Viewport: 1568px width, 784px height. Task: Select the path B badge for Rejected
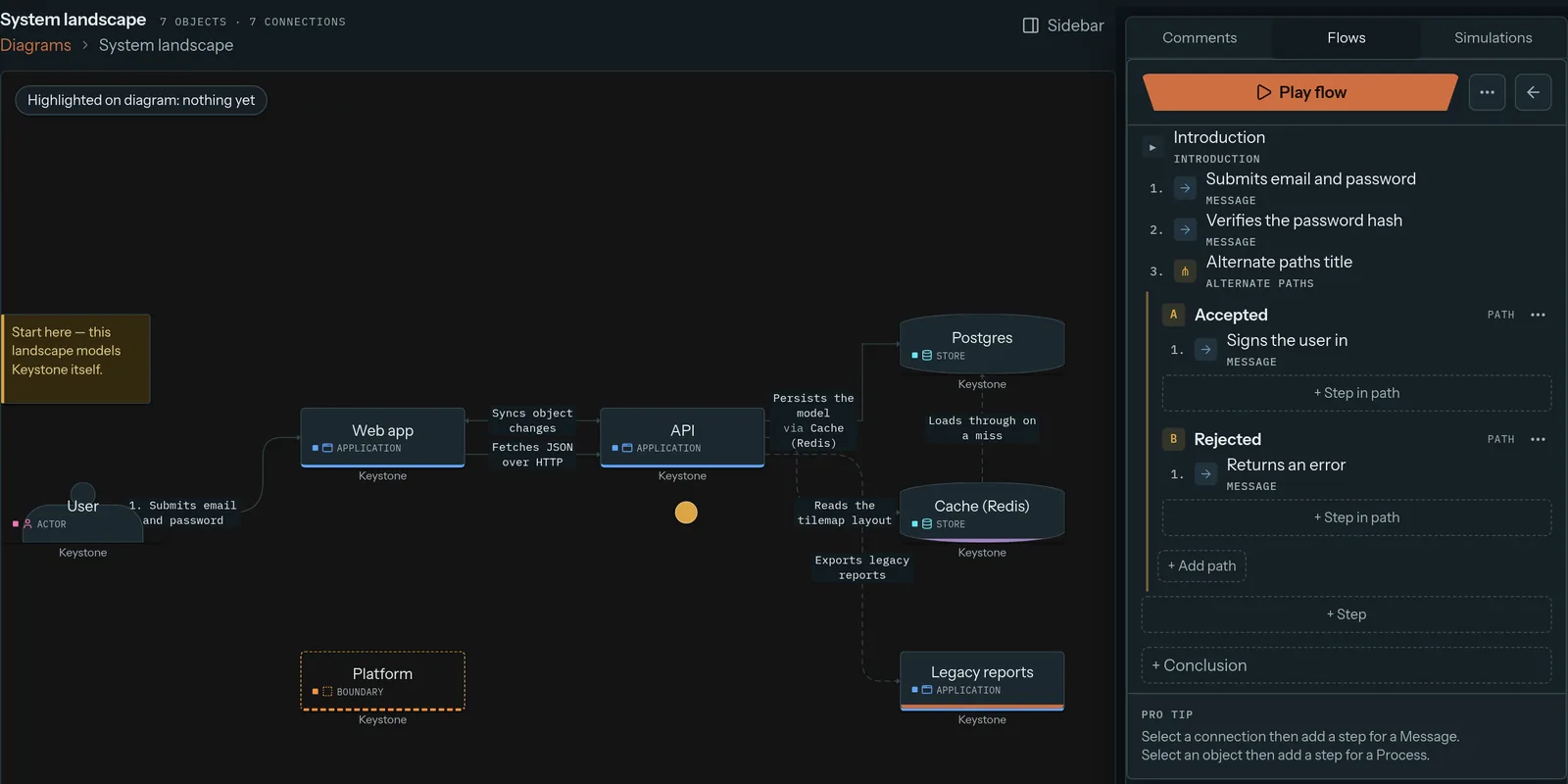point(1173,439)
